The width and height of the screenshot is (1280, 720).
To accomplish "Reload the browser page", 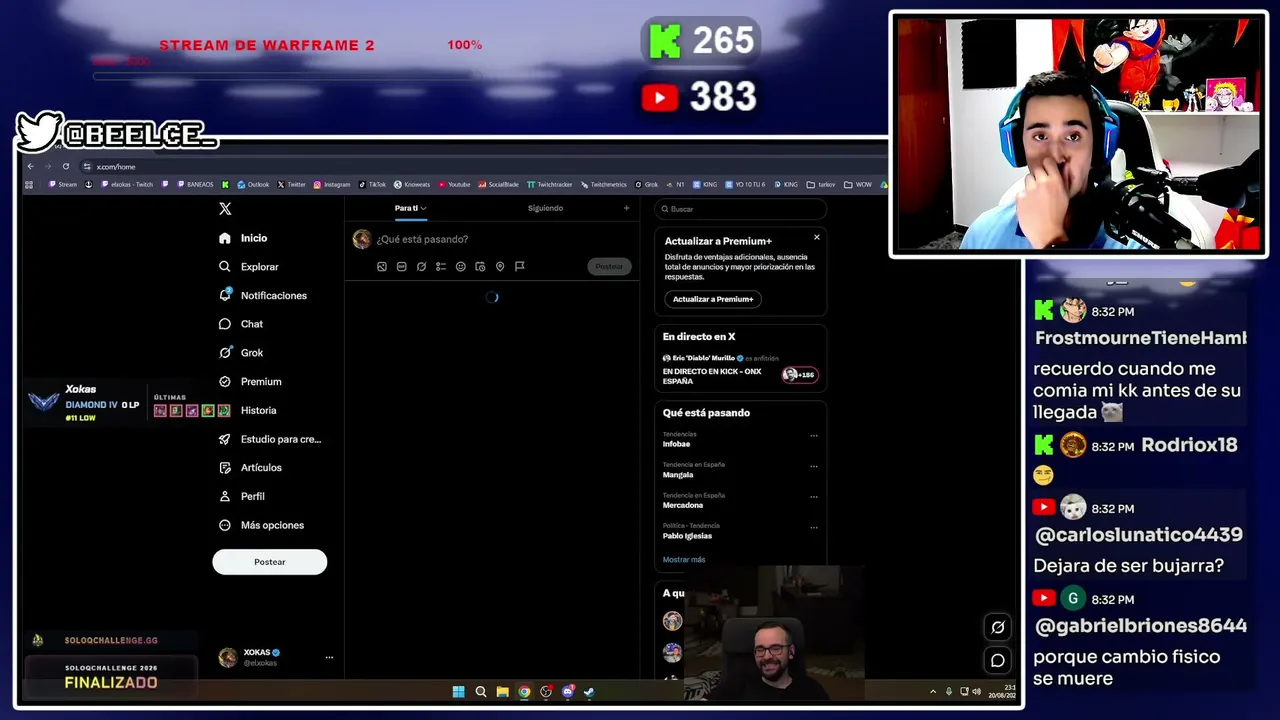I will point(66,166).
